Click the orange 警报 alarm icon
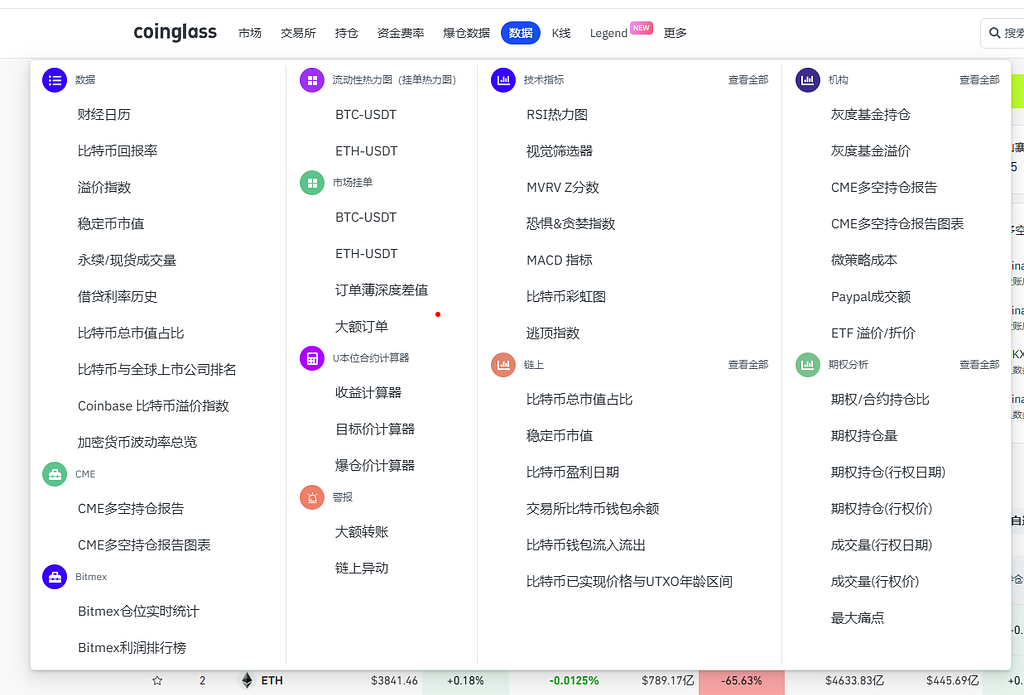The height and width of the screenshot is (695, 1024). (x=312, y=497)
